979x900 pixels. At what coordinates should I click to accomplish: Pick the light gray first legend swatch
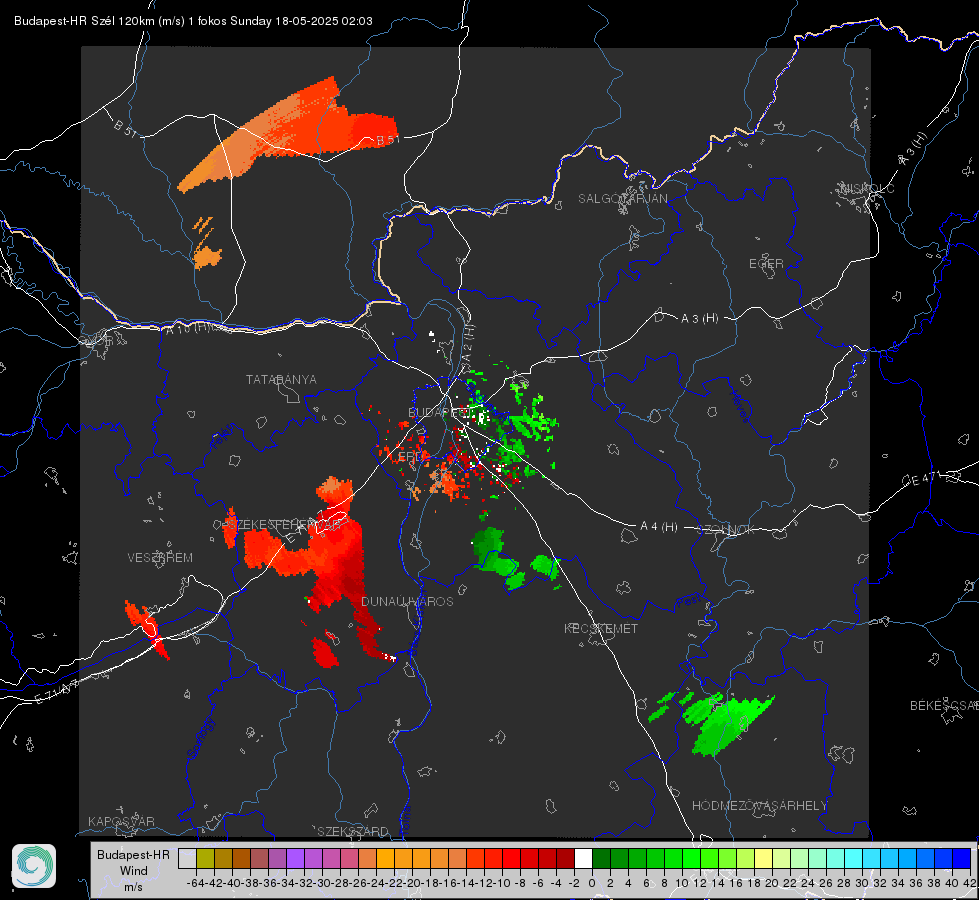tap(187, 859)
